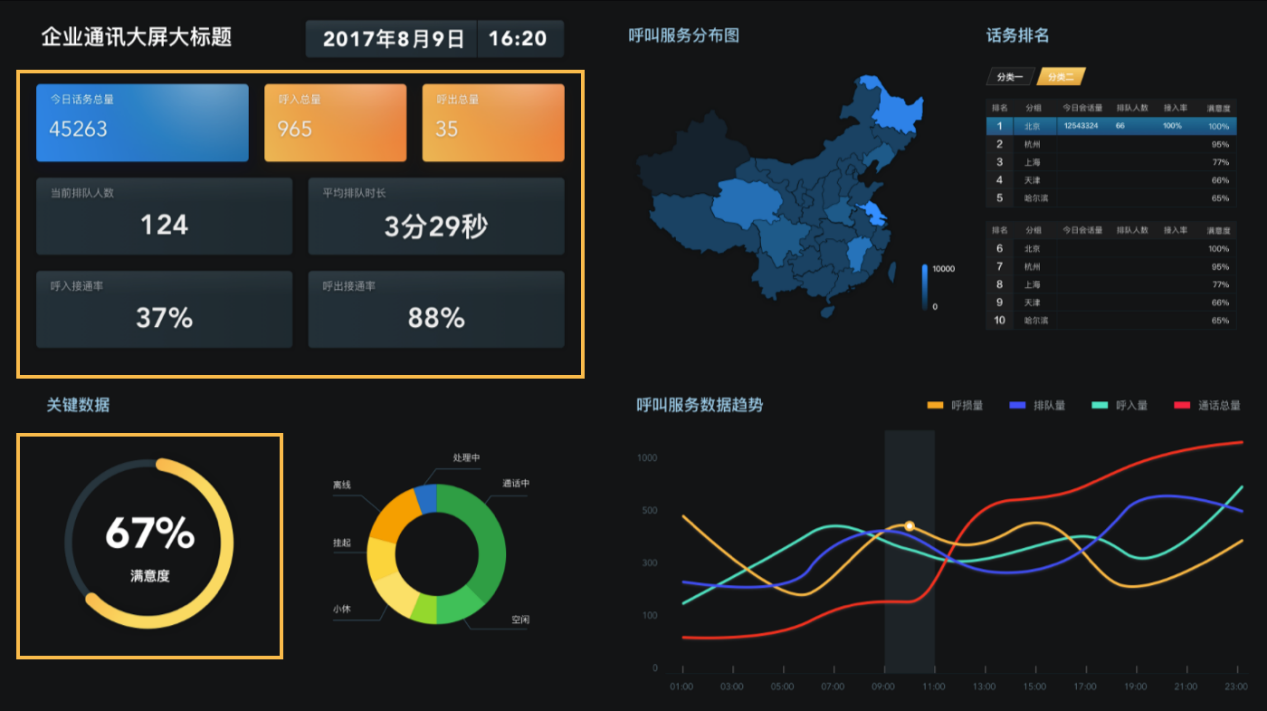Click the highlighted data point on trend chart
The height and width of the screenshot is (711, 1267).
tap(909, 526)
